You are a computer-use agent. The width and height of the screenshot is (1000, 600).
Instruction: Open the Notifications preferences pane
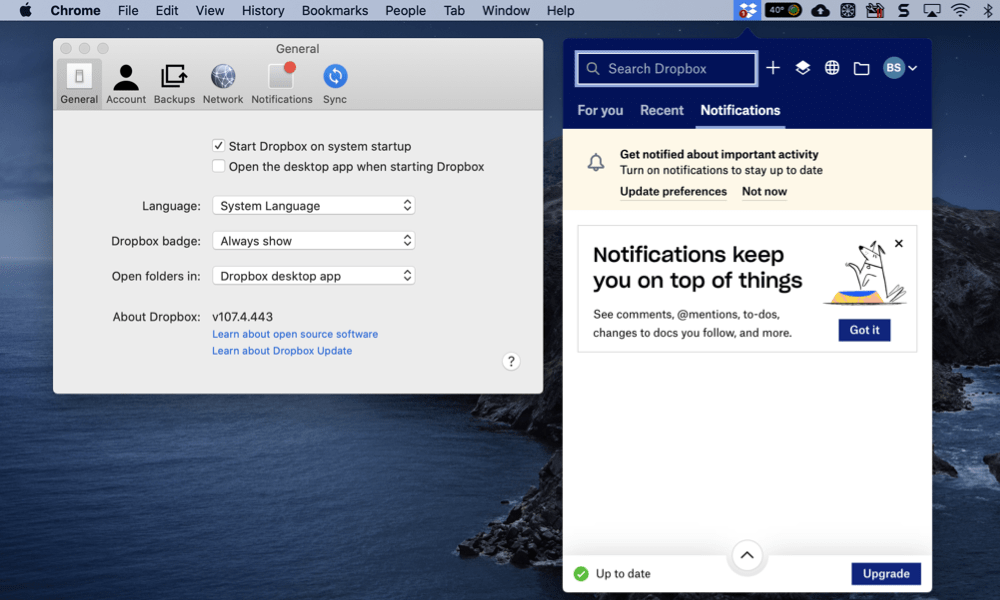coord(281,84)
